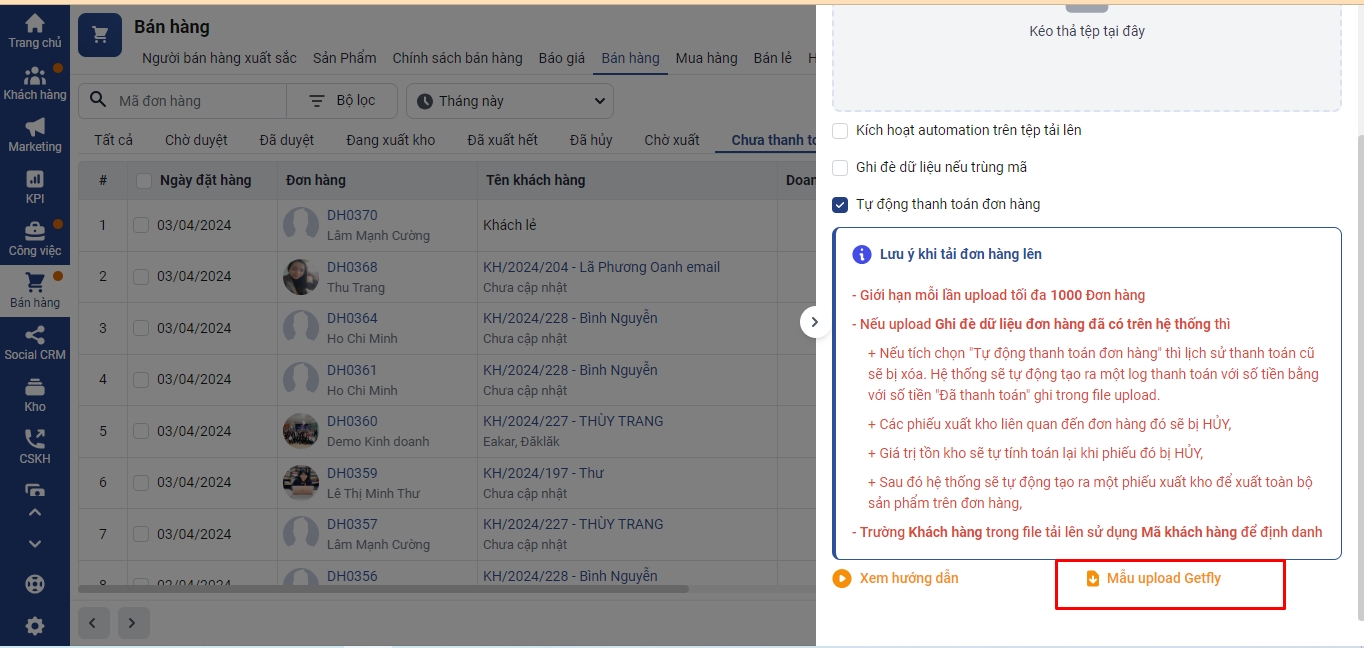Click the blue cart module header icon
This screenshot has width=1364, height=648.
100,36
